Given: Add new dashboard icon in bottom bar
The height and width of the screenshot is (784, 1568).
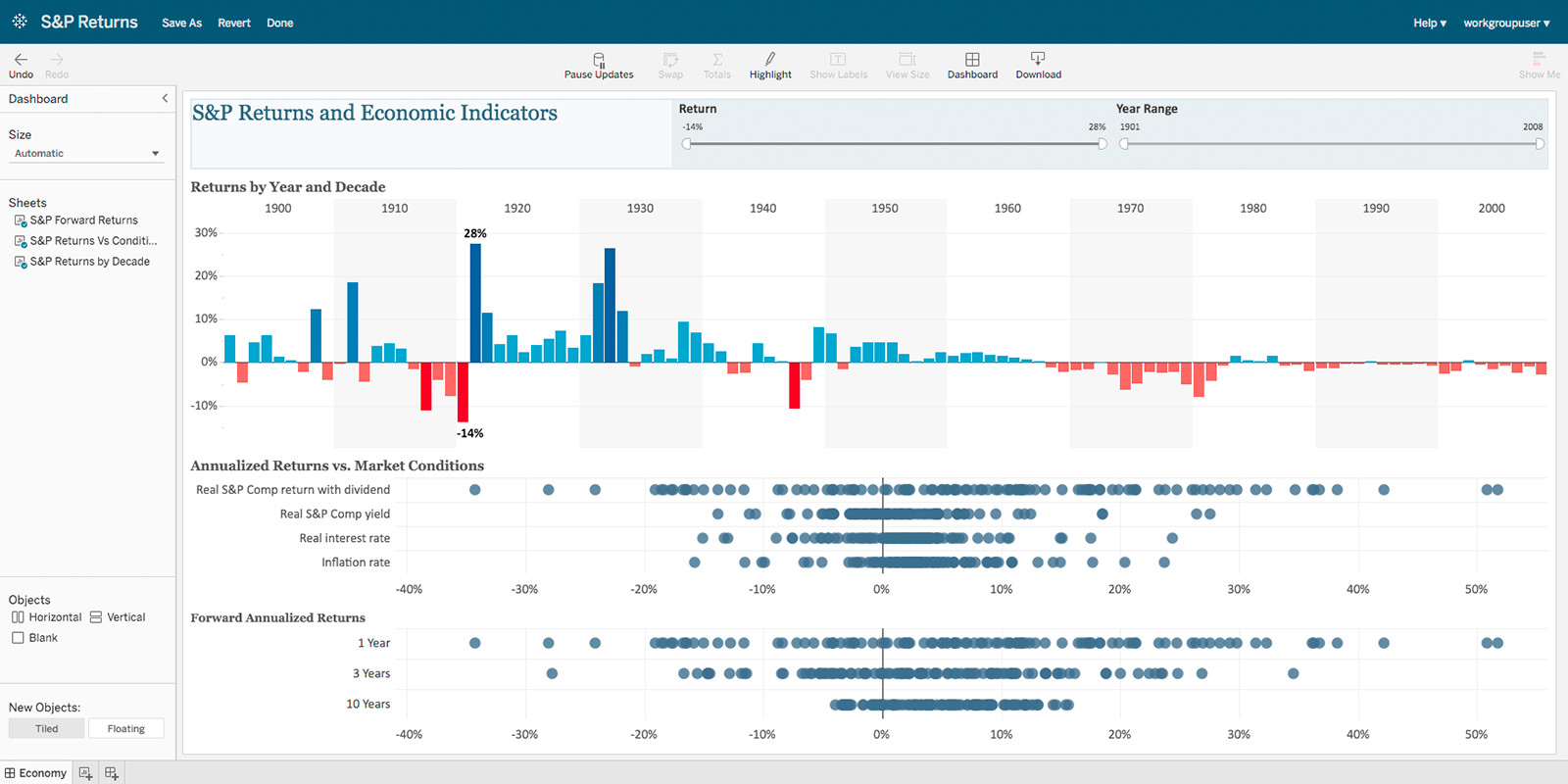Looking at the screenshot, I should 112,773.
